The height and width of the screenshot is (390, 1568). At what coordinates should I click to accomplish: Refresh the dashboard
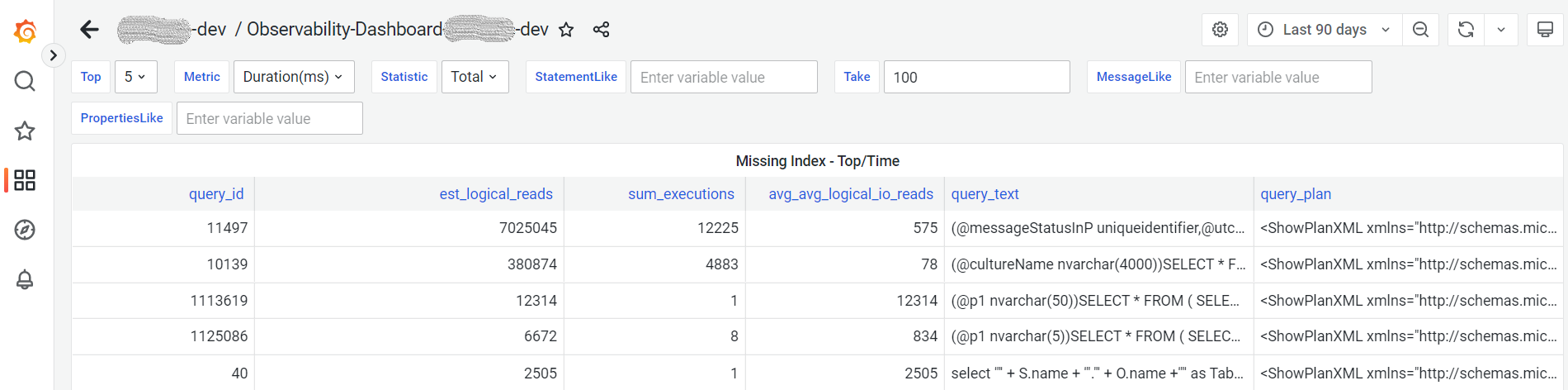pyautogui.click(x=1466, y=30)
